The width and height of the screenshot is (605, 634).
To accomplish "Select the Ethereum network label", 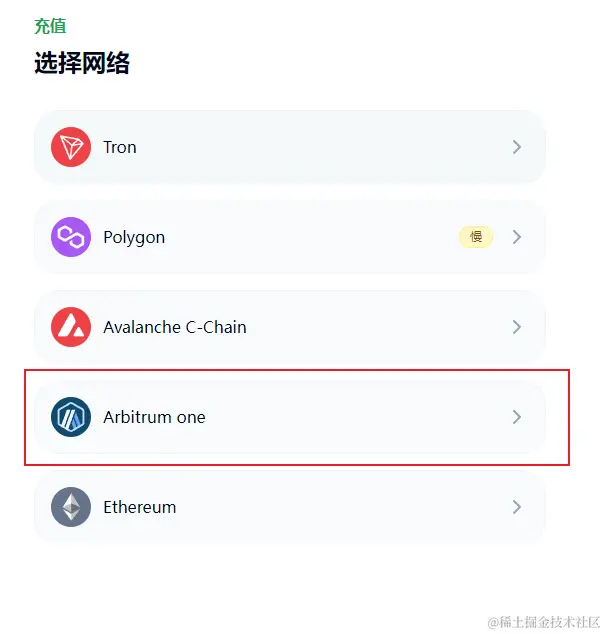I will click(140, 507).
